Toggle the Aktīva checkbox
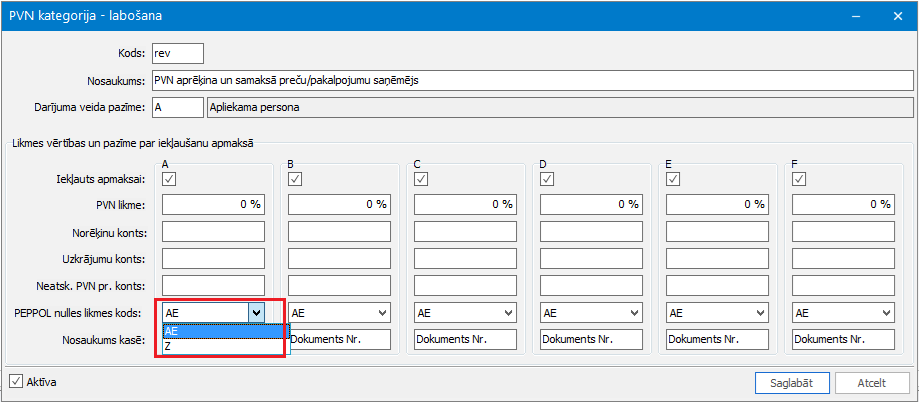Screen dimensions: 919x402 [16, 383]
